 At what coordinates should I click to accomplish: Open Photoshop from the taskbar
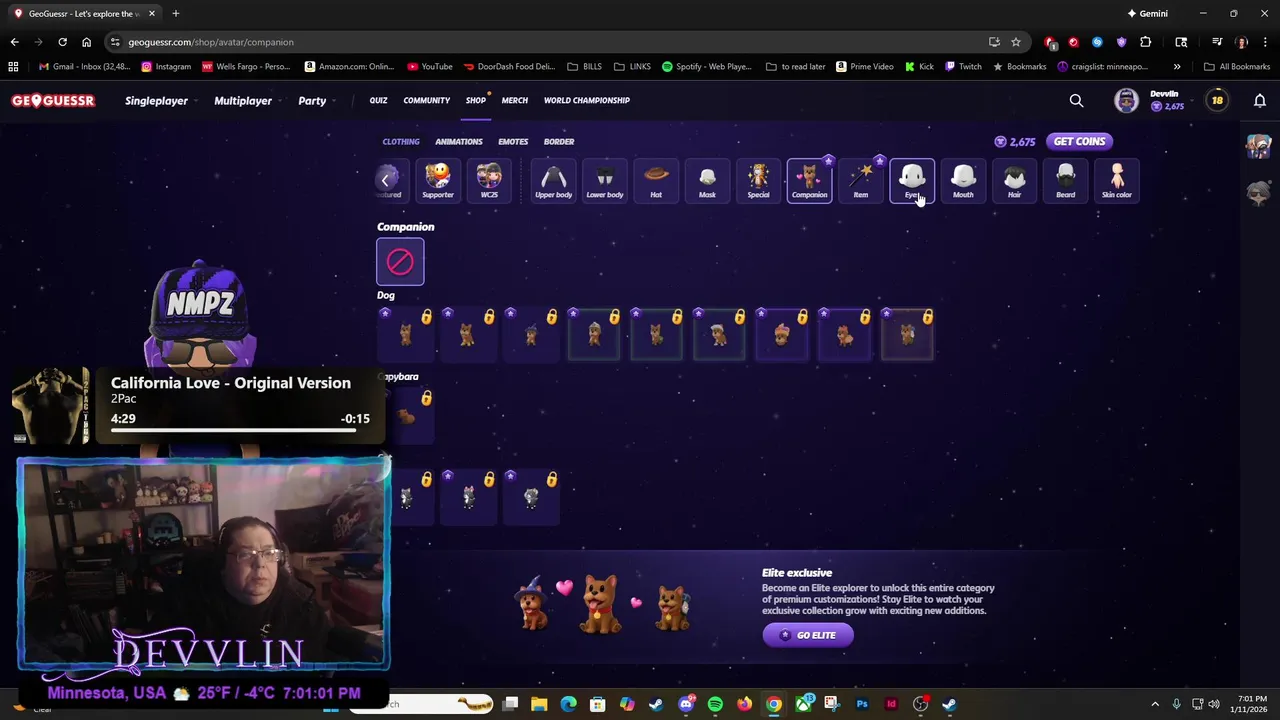(862, 704)
